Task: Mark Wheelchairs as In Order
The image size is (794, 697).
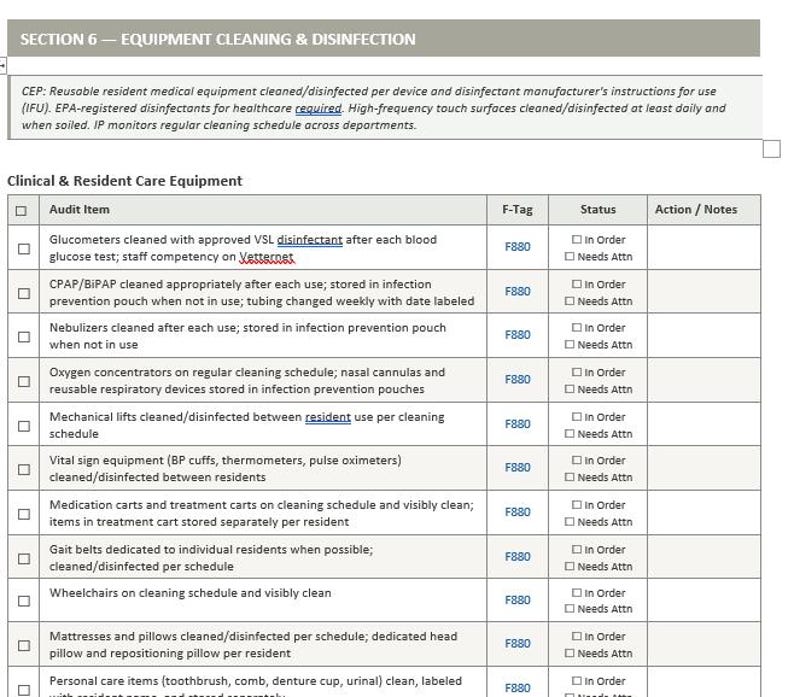Action: coord(576,593)
